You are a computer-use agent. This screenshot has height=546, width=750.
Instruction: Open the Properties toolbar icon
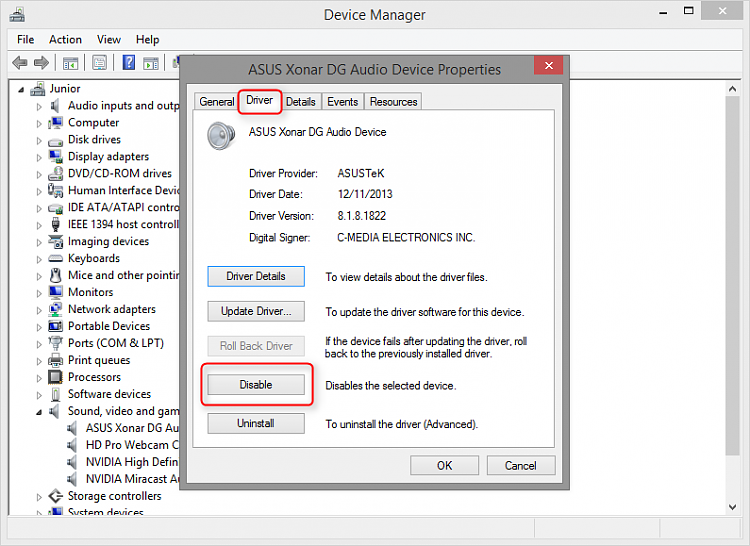[x=99, y=63]
